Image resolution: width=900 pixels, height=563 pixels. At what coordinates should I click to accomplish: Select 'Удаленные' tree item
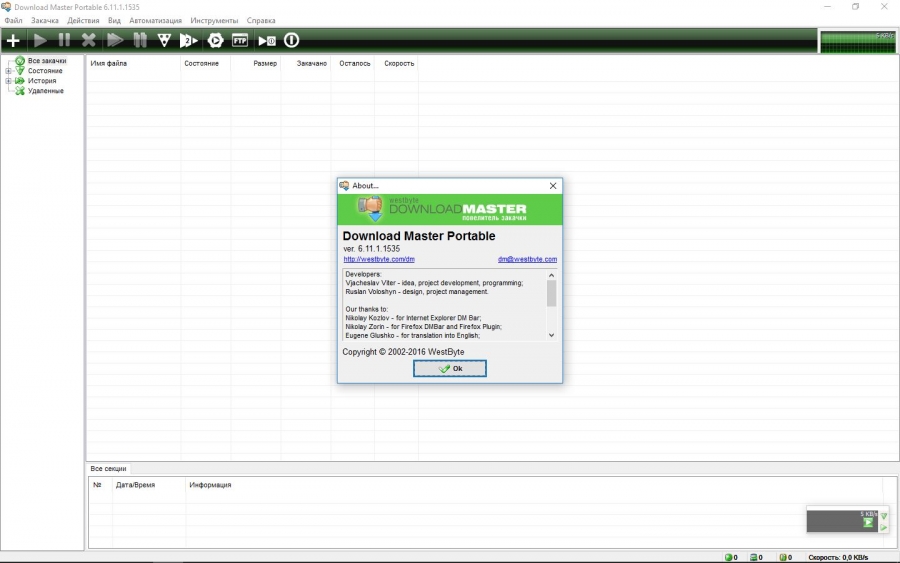(45, 91)
